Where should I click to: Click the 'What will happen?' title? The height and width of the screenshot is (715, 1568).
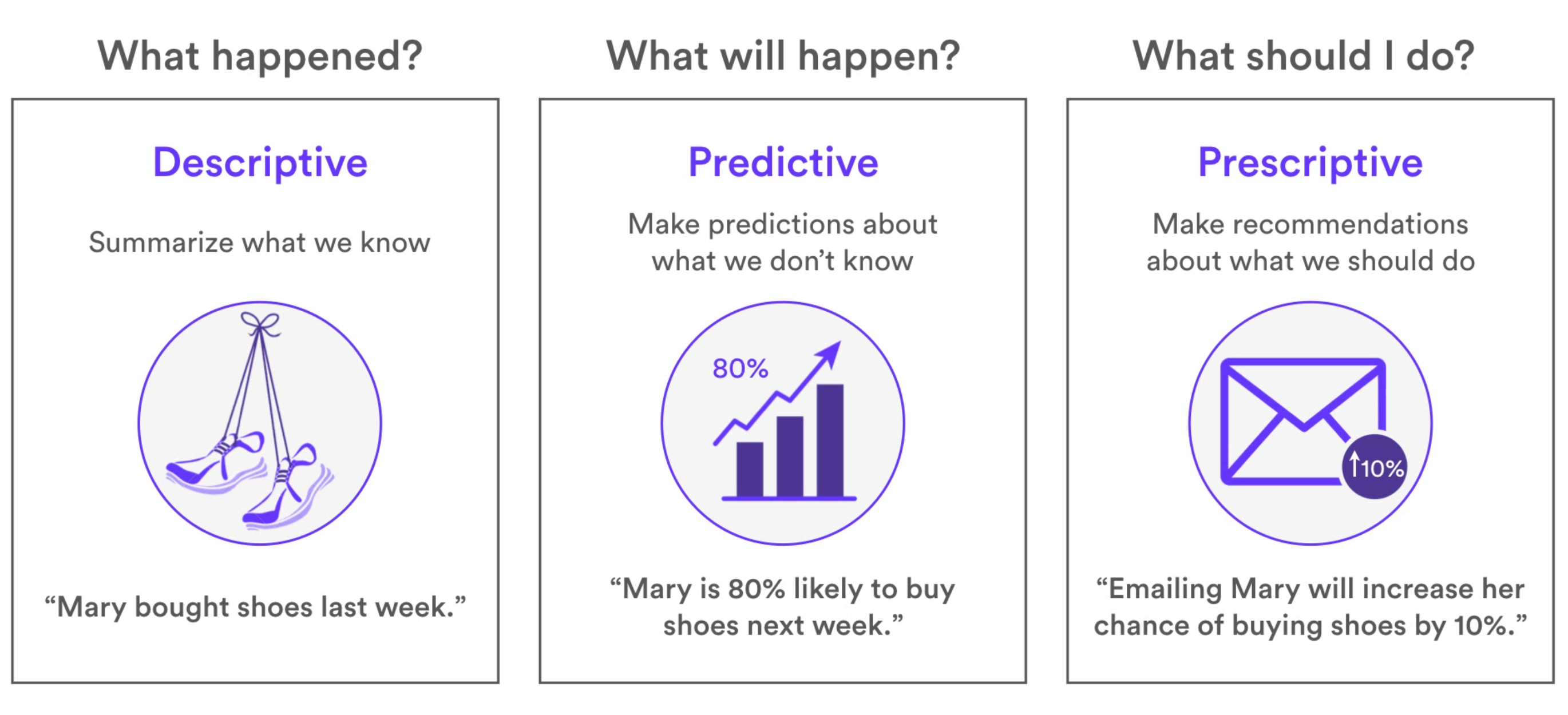pos(783,56)
